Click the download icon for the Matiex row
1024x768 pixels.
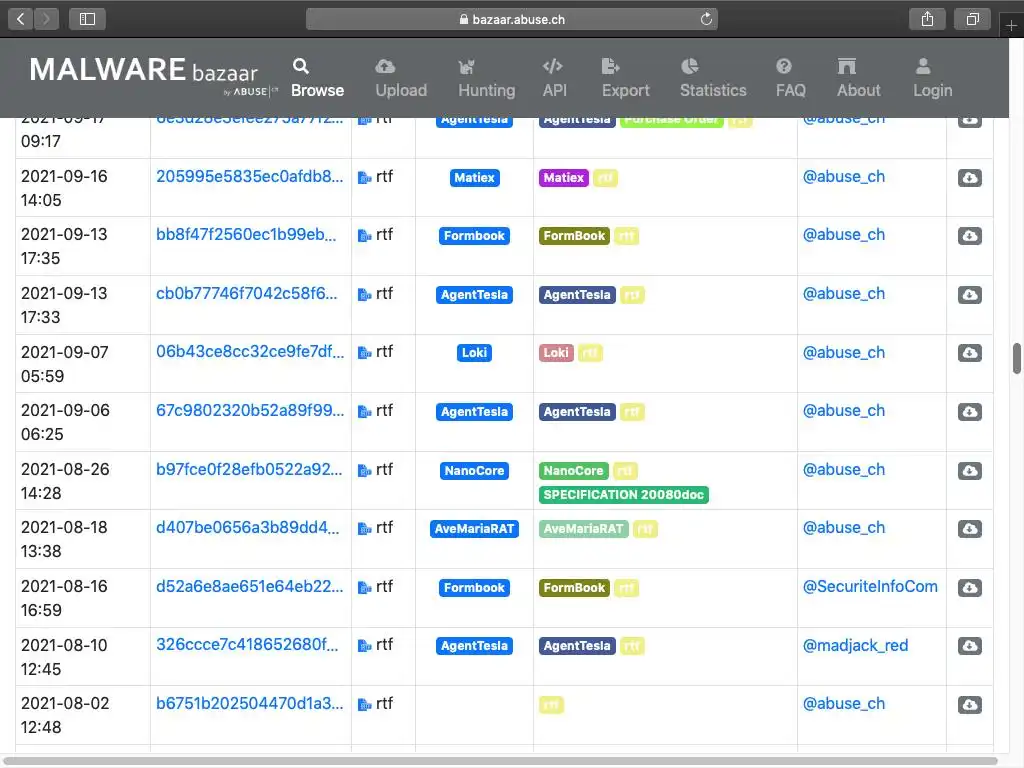tap(969, 178)
